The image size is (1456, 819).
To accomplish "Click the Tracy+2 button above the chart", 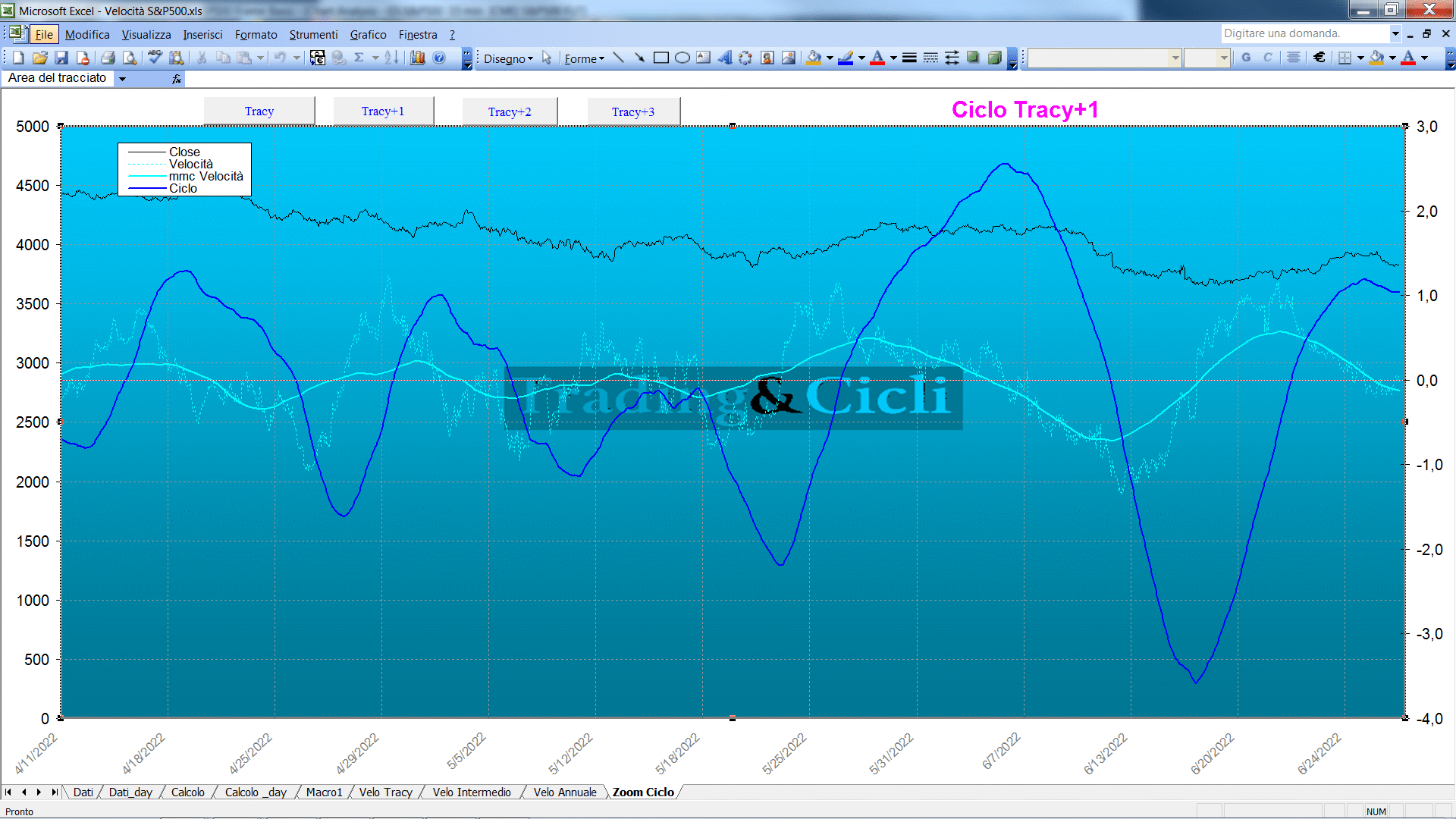I will 510,111.
